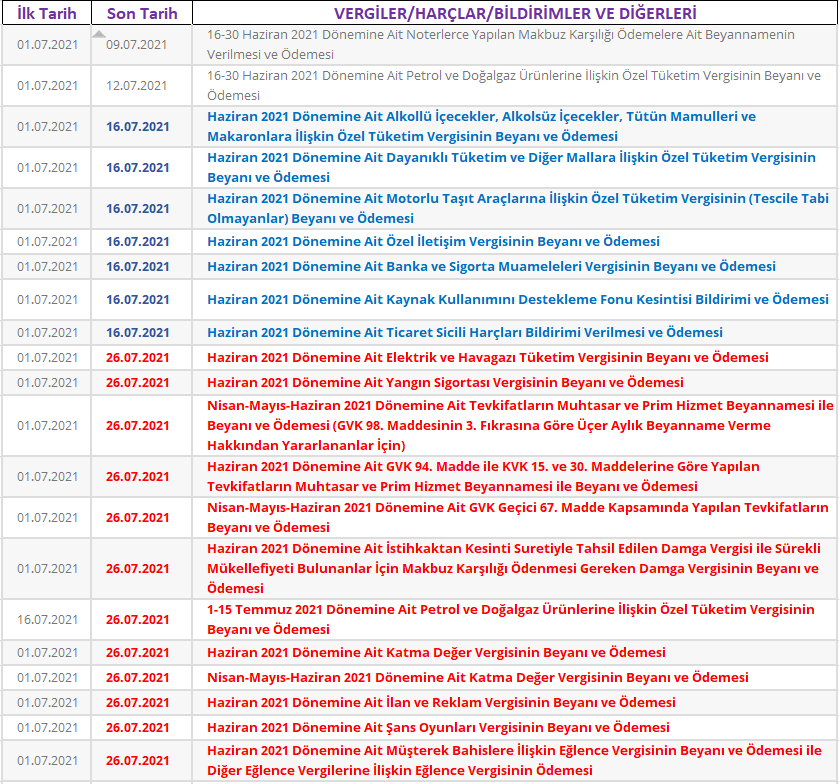Open the Elektrik ve Havagazı Tüketim Vergisi link
Screen dimensions: 839x784
[x=487, y=357]
